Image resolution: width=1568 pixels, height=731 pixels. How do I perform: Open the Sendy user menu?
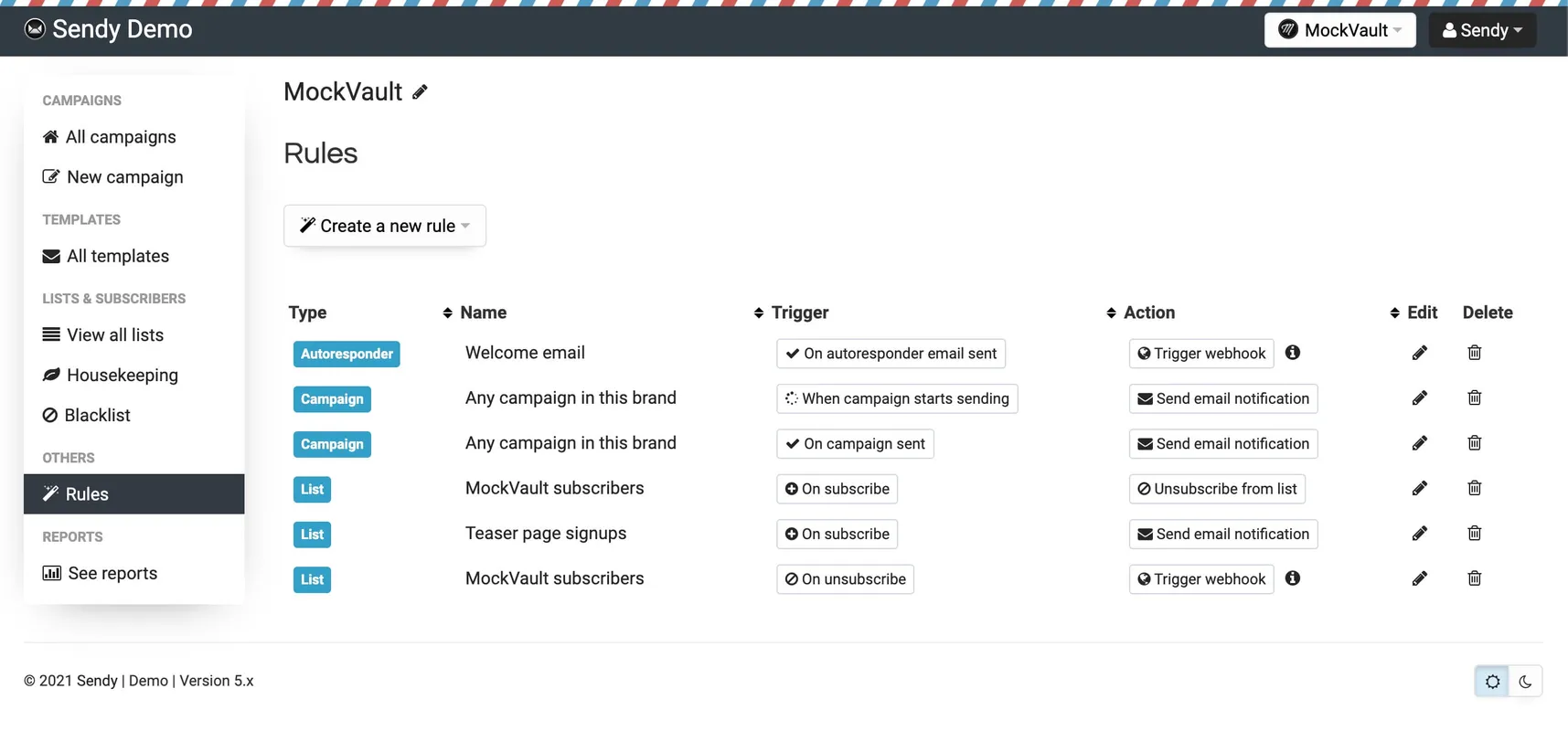click(1481, 30)
